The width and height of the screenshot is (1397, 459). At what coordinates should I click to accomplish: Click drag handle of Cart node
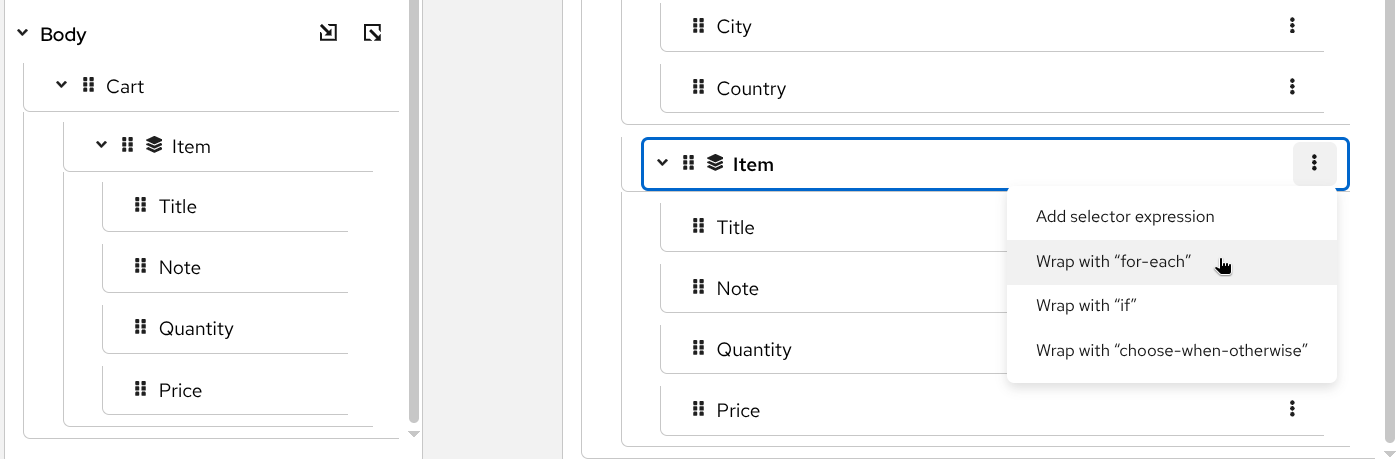(x=88, y=86)
